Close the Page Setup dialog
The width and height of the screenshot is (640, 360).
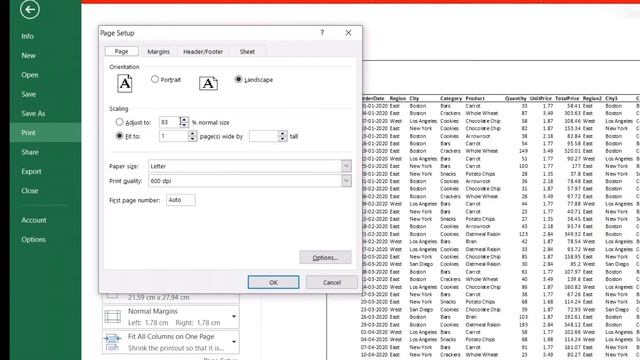coord(348,33)
